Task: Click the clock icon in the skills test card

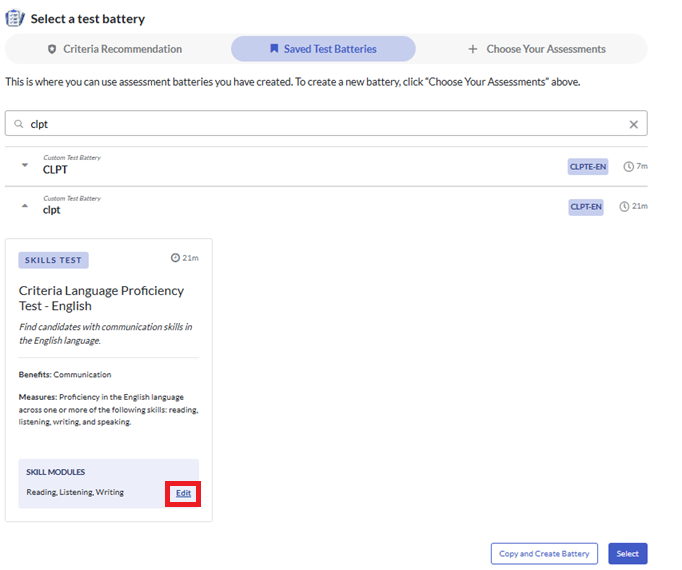Action: pos(176,258)
